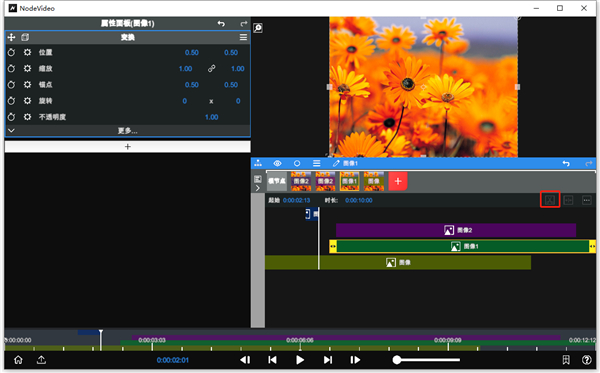Open gear settings for 锚点 property
Image resolution: width=600 pixels, height=373 pixels.
(x=27, y=85)
